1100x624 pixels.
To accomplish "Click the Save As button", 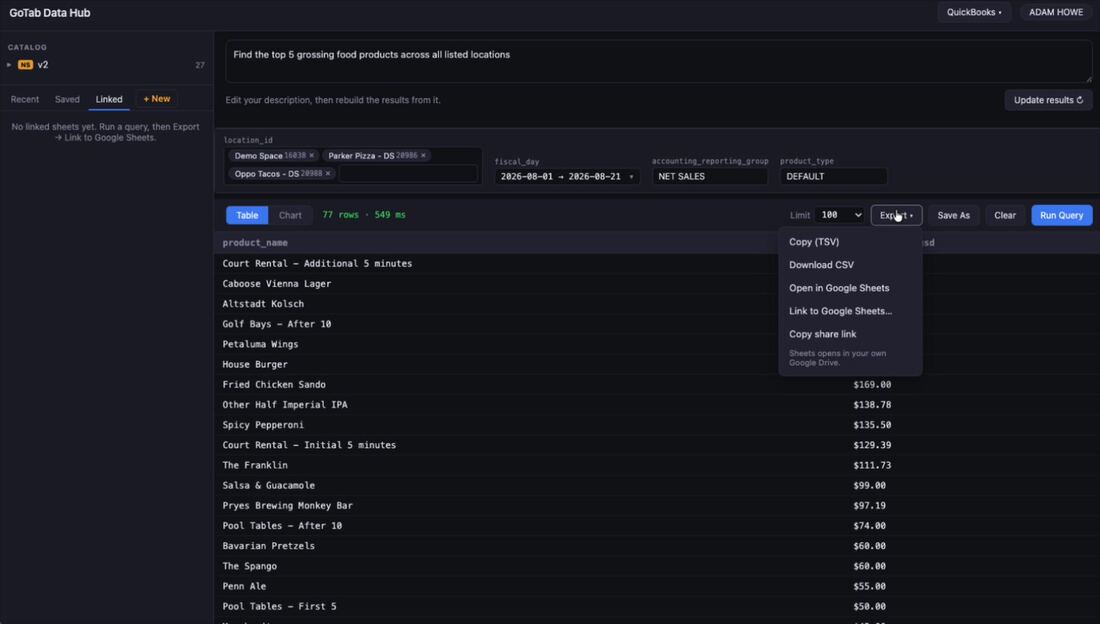I will pyautogui.click(x=953, y=215).
